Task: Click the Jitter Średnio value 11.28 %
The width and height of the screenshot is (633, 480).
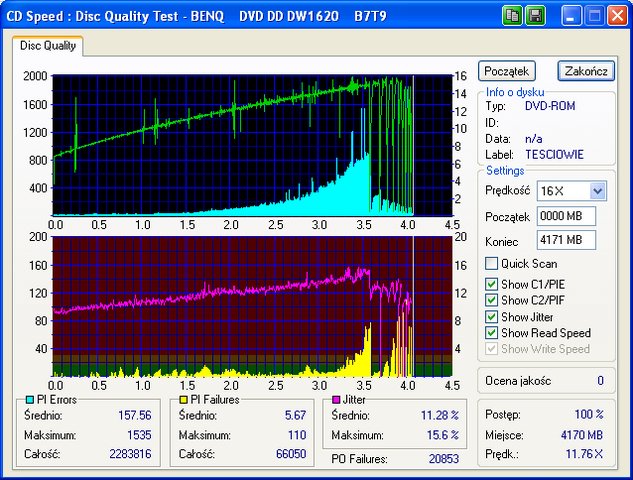Action: pyautogui.click(x=440, y=415)
